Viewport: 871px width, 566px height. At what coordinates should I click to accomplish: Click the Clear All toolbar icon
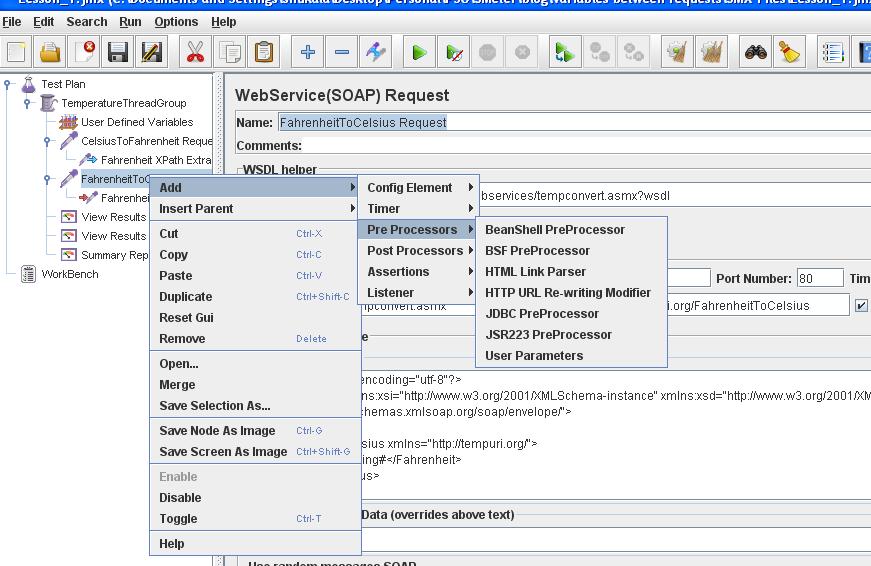click(x=712, y=52)
